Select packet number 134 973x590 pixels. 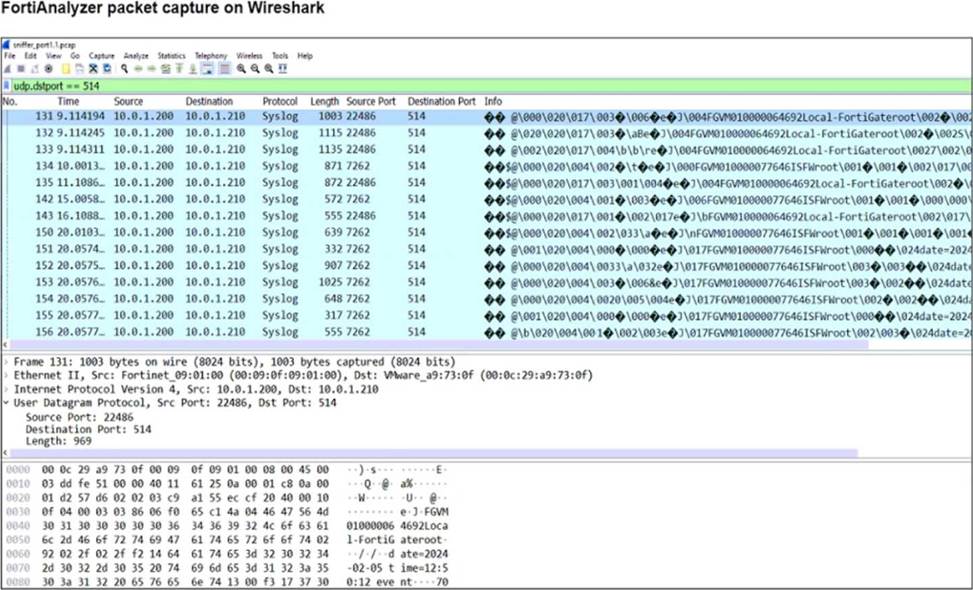point(486,166)
